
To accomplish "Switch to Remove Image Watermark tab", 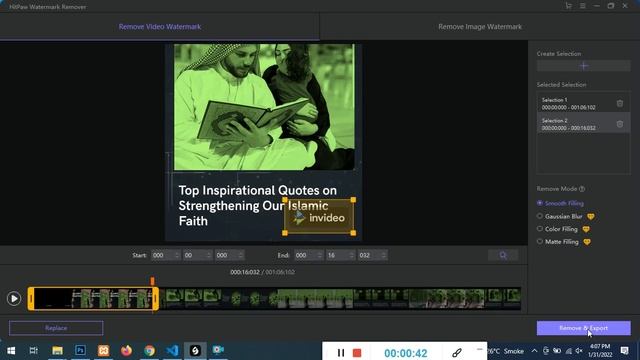I will coord(480,27).
